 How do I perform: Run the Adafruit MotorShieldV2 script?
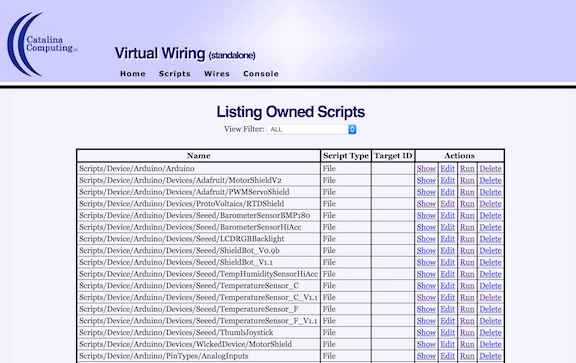(467, 180)
